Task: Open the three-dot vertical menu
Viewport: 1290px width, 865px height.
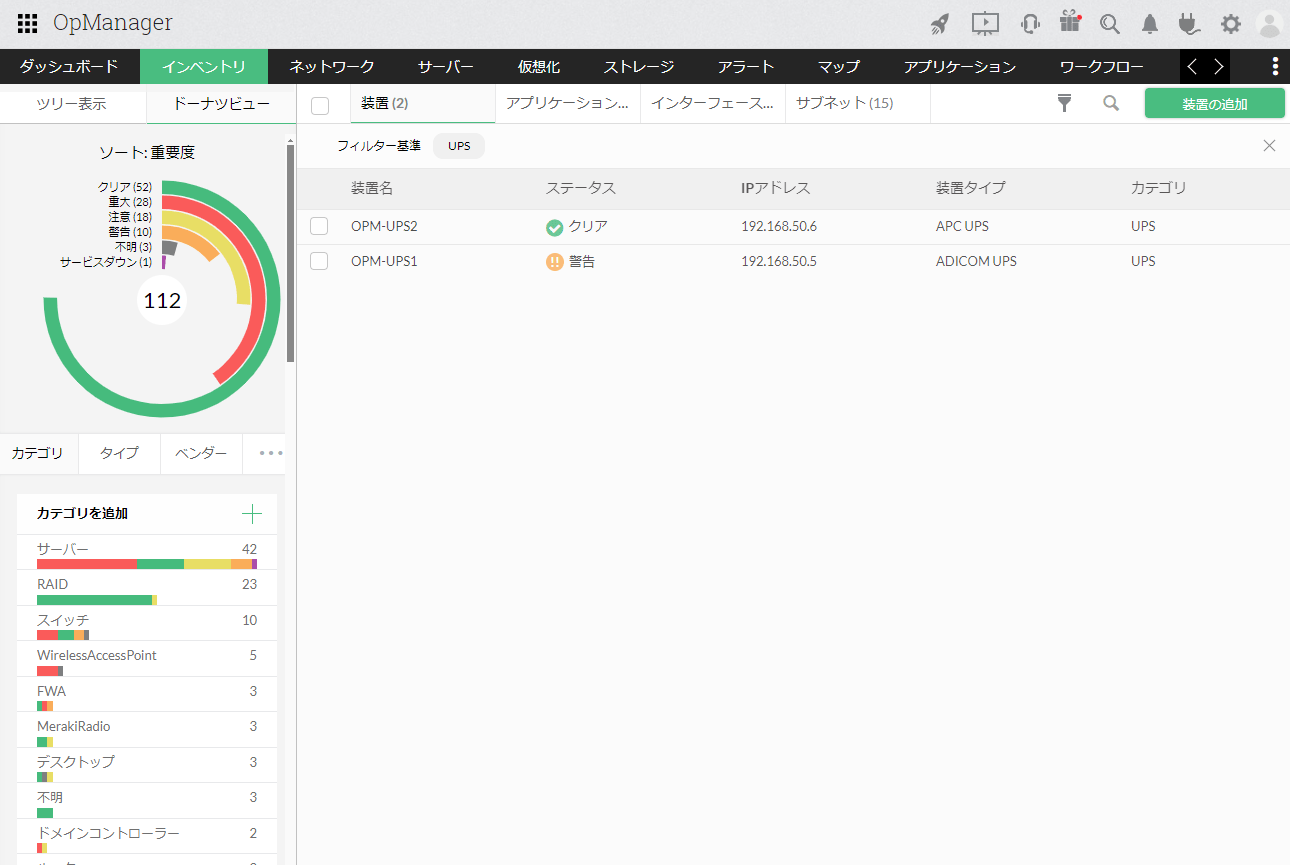Action: coord(1274,67)
